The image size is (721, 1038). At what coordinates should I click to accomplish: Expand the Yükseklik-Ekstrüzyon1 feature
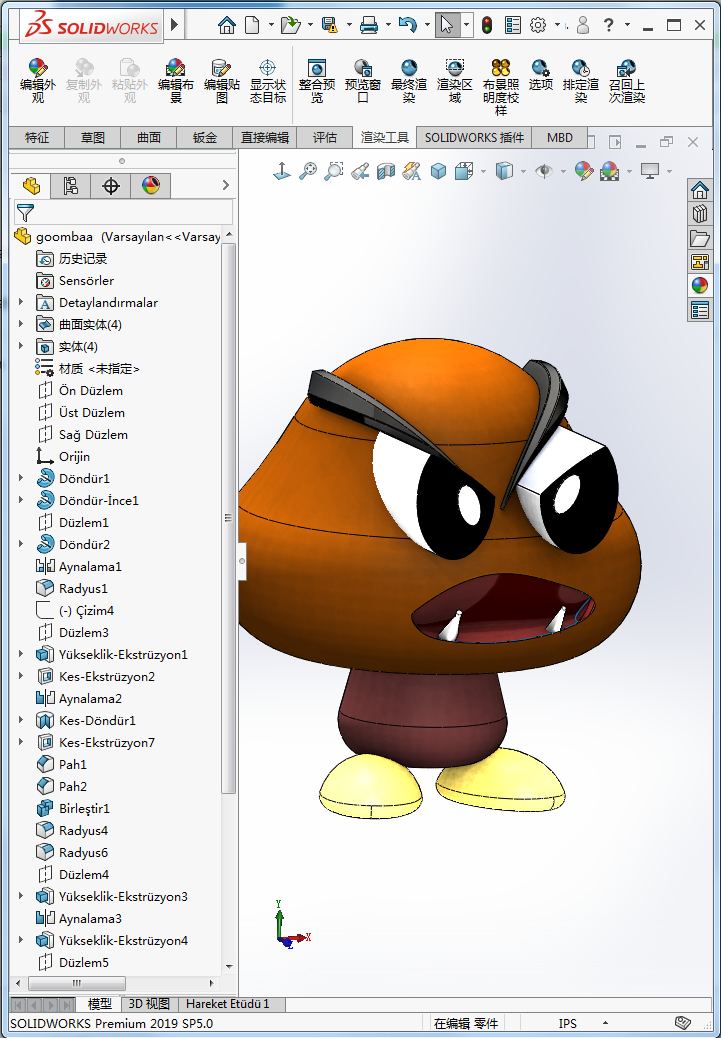click(21, 654)
